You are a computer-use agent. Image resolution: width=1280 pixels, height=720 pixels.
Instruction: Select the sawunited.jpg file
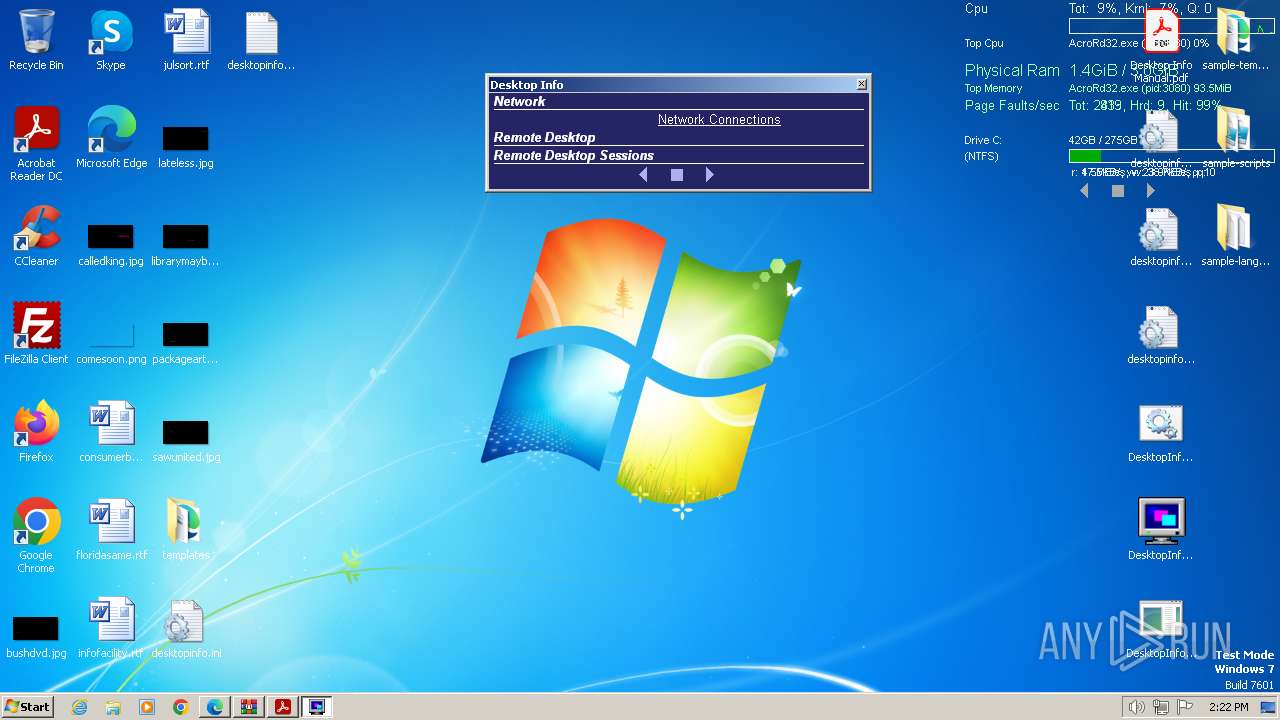[186, 440]
